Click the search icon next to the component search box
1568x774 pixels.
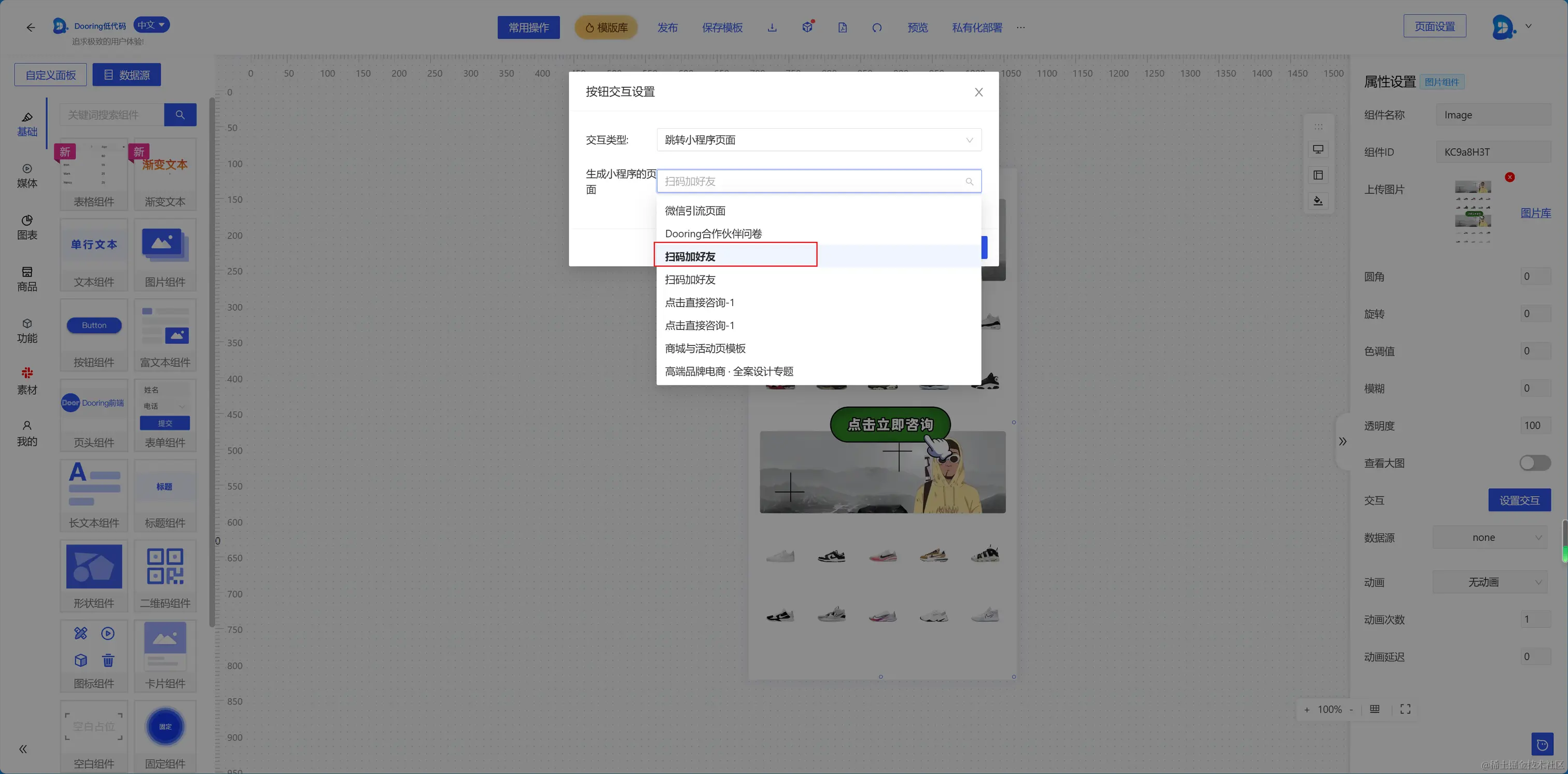[x=180, y=115]
